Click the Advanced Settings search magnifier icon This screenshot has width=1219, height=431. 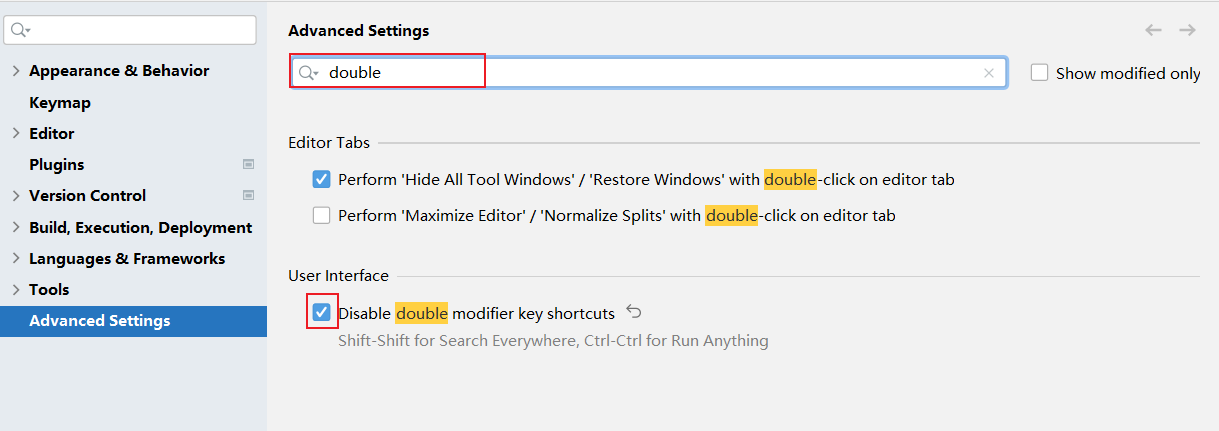pyautogui.click(x=309, y=73)
